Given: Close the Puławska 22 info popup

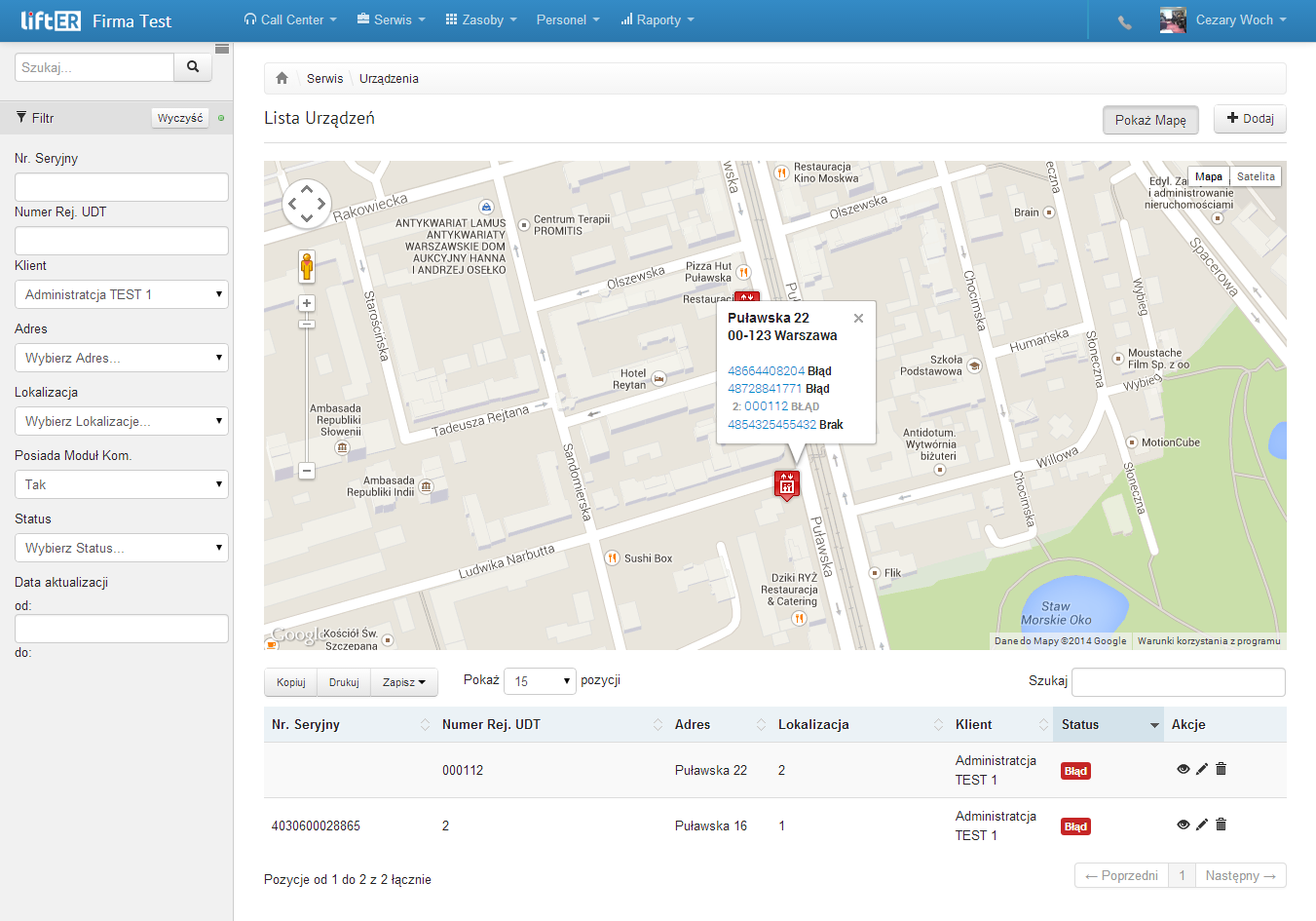Looking at the screenshot, I should (858, 318).
